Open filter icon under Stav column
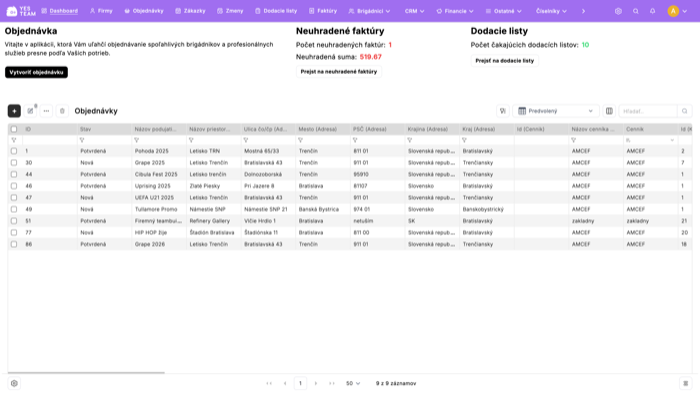700x393 pixels. tap(82, 140)
